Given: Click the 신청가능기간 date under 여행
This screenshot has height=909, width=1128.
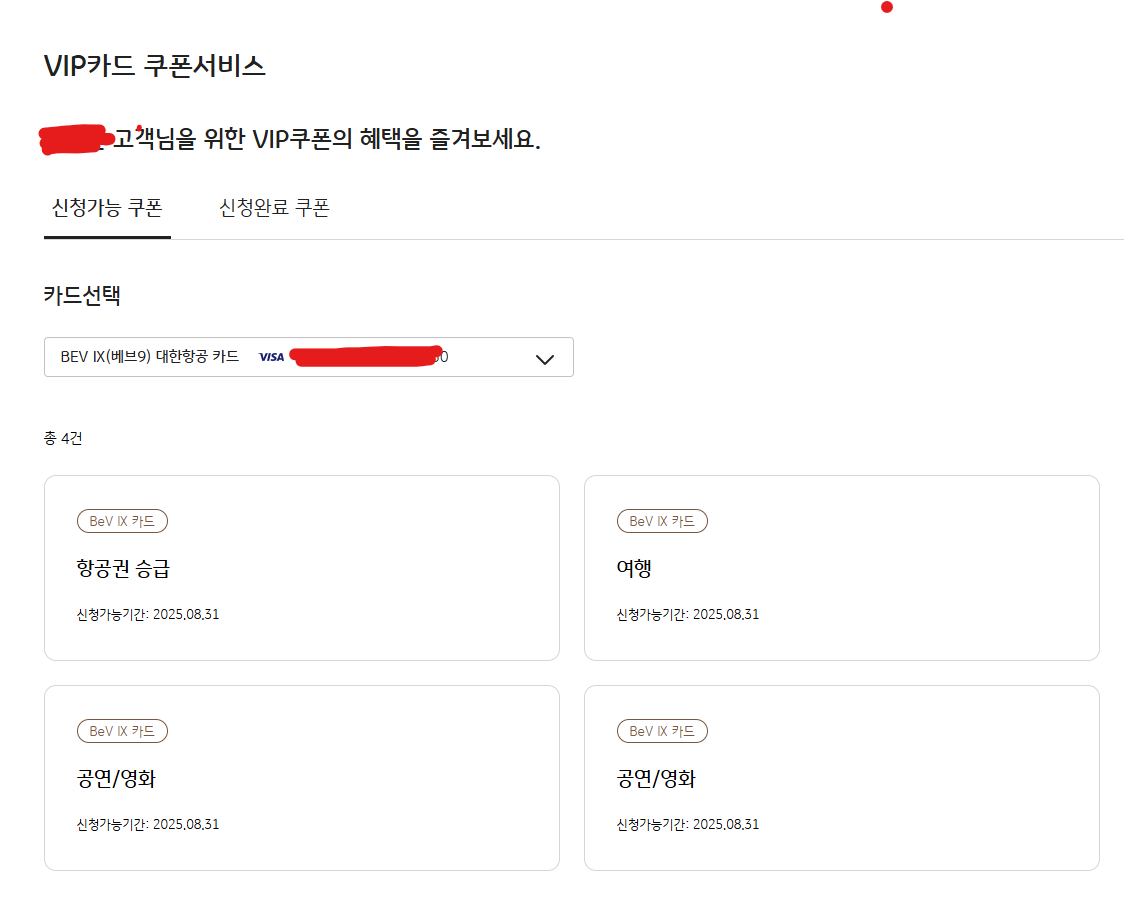Looking at the screenshot, I should point(687,614).
